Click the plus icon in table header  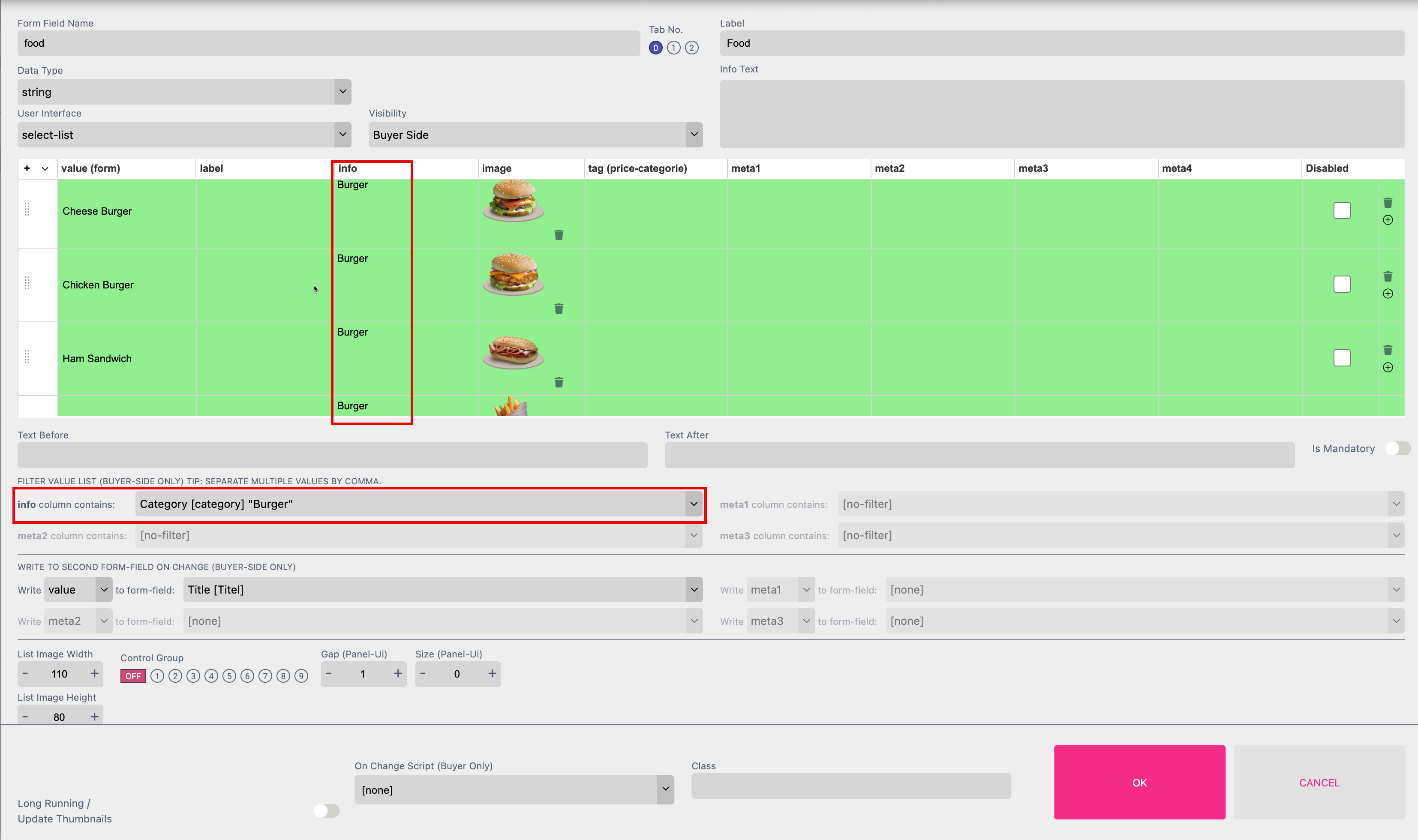tap(27, 168)
